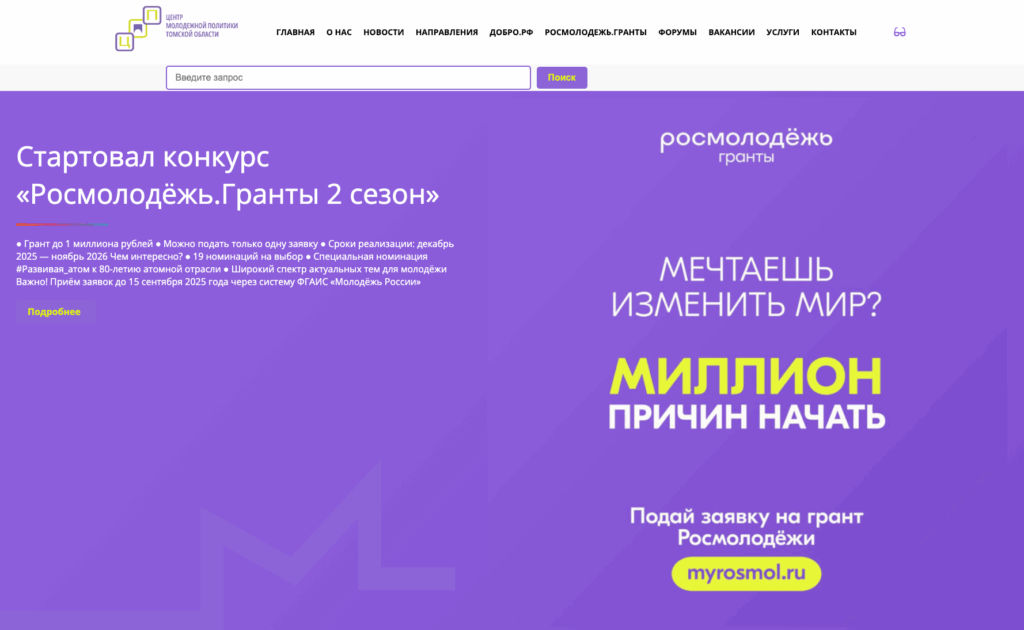Go to ФОРУМЫ in the navigation
1024x630 pixels.
pyautogui.click(x=677, y=32)
